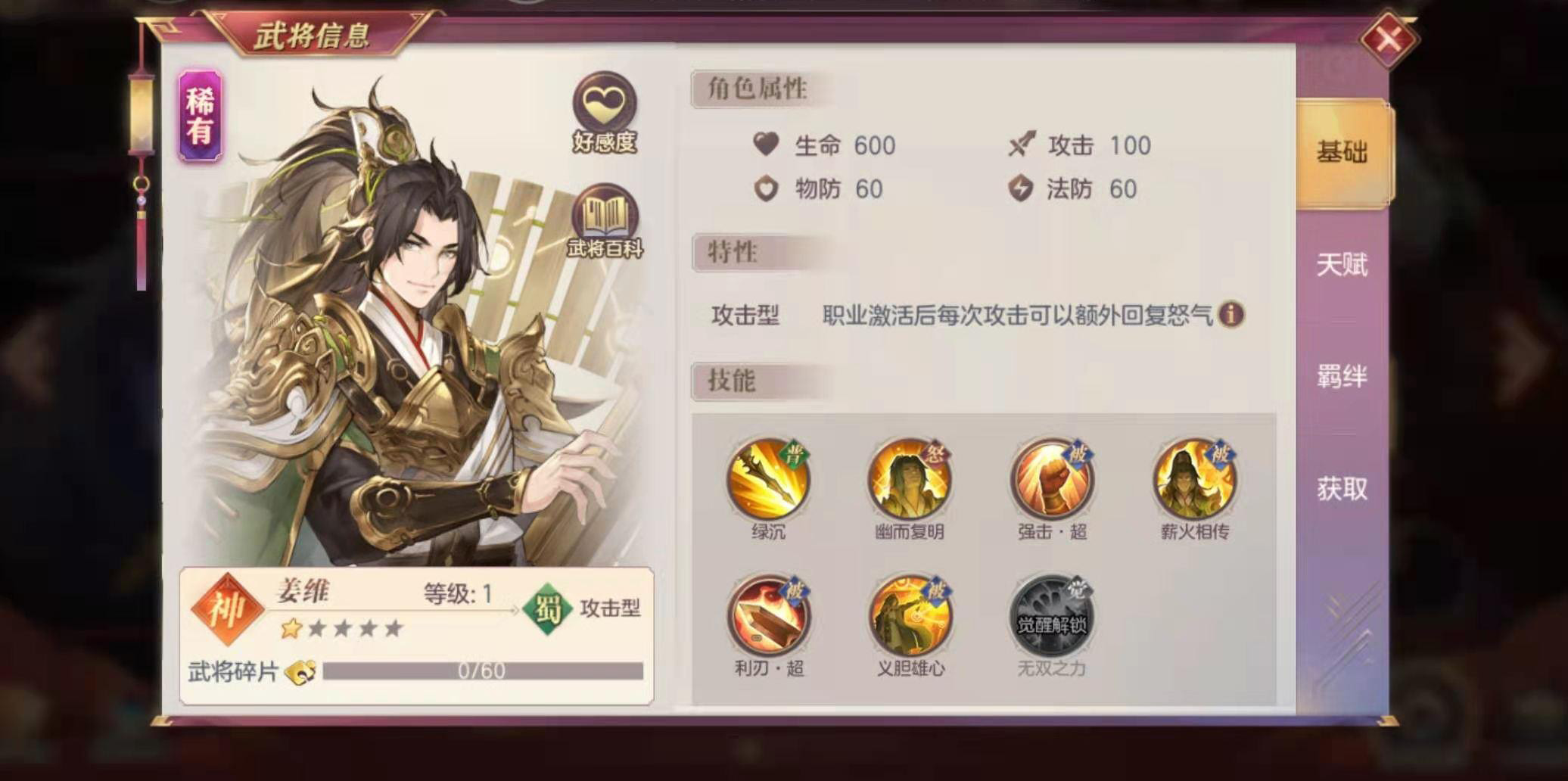Click the 武将碎片 progress bar
The width and height of the screenshot is (1568, 781).
coord(483,671)
